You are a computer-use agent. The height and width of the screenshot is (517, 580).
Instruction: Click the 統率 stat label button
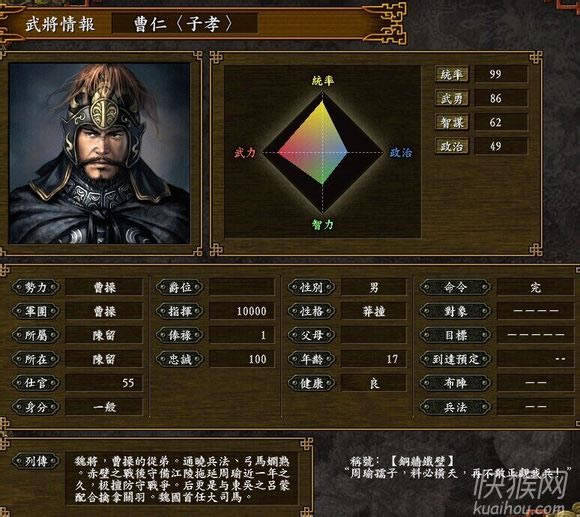[452, 74]
